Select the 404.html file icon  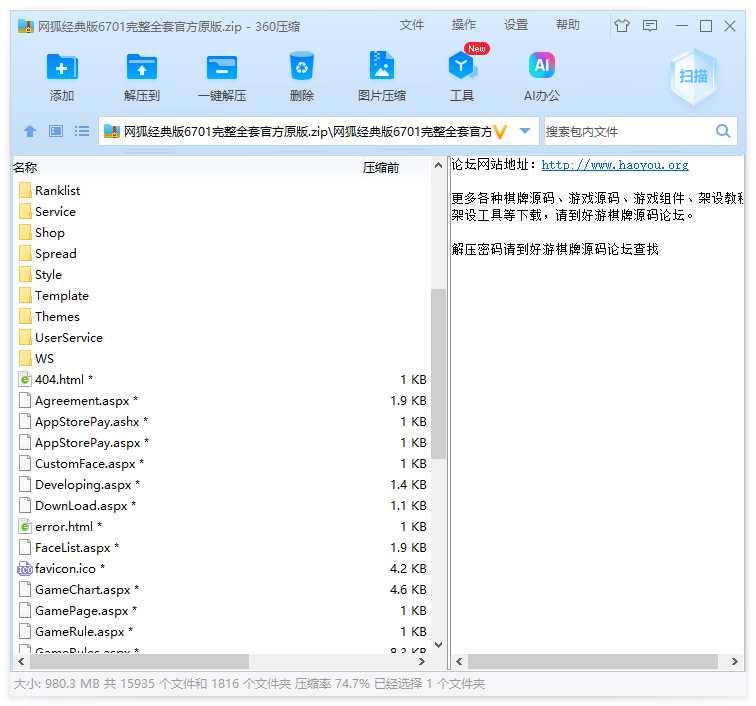[25, 380]
